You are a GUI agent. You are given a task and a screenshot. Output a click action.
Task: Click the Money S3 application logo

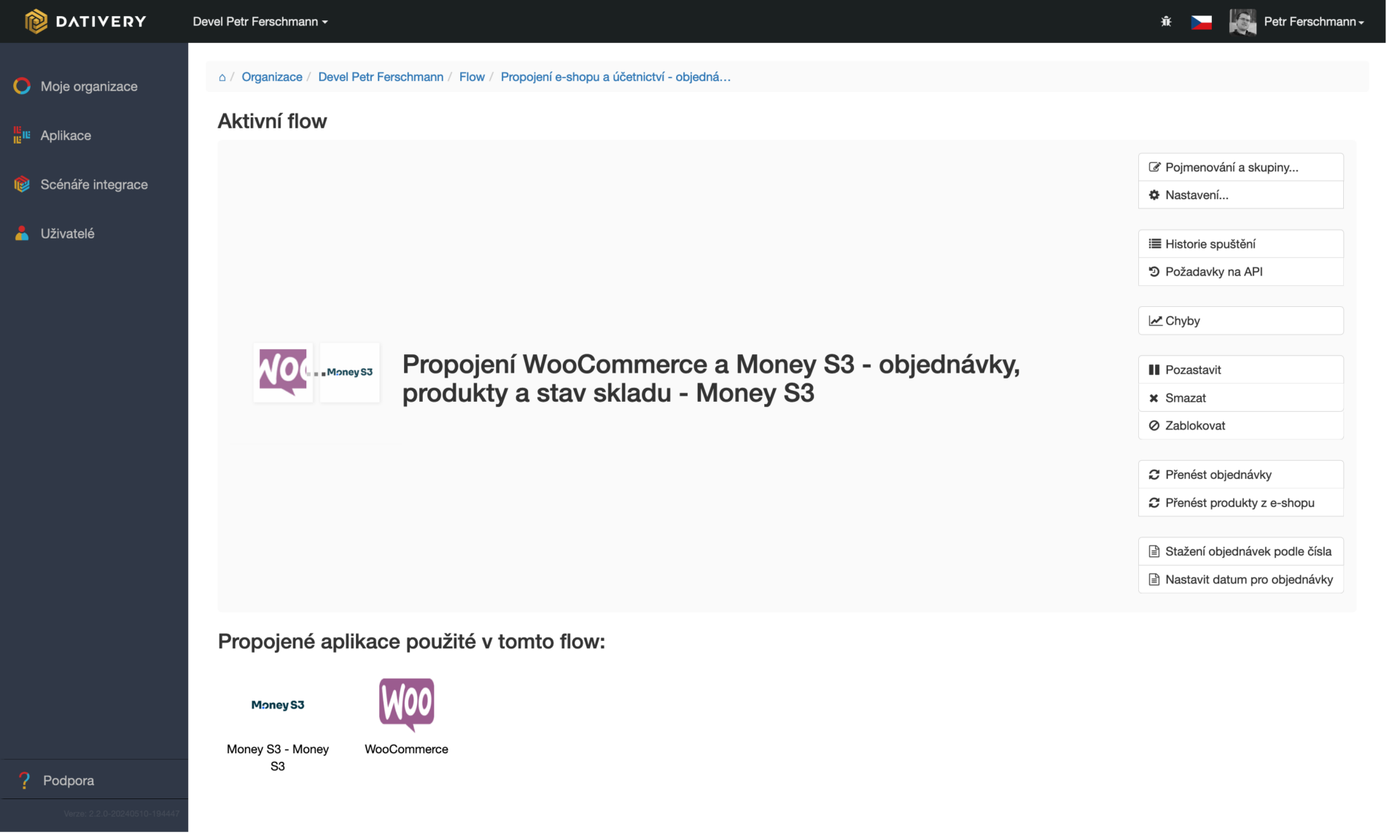277,705
